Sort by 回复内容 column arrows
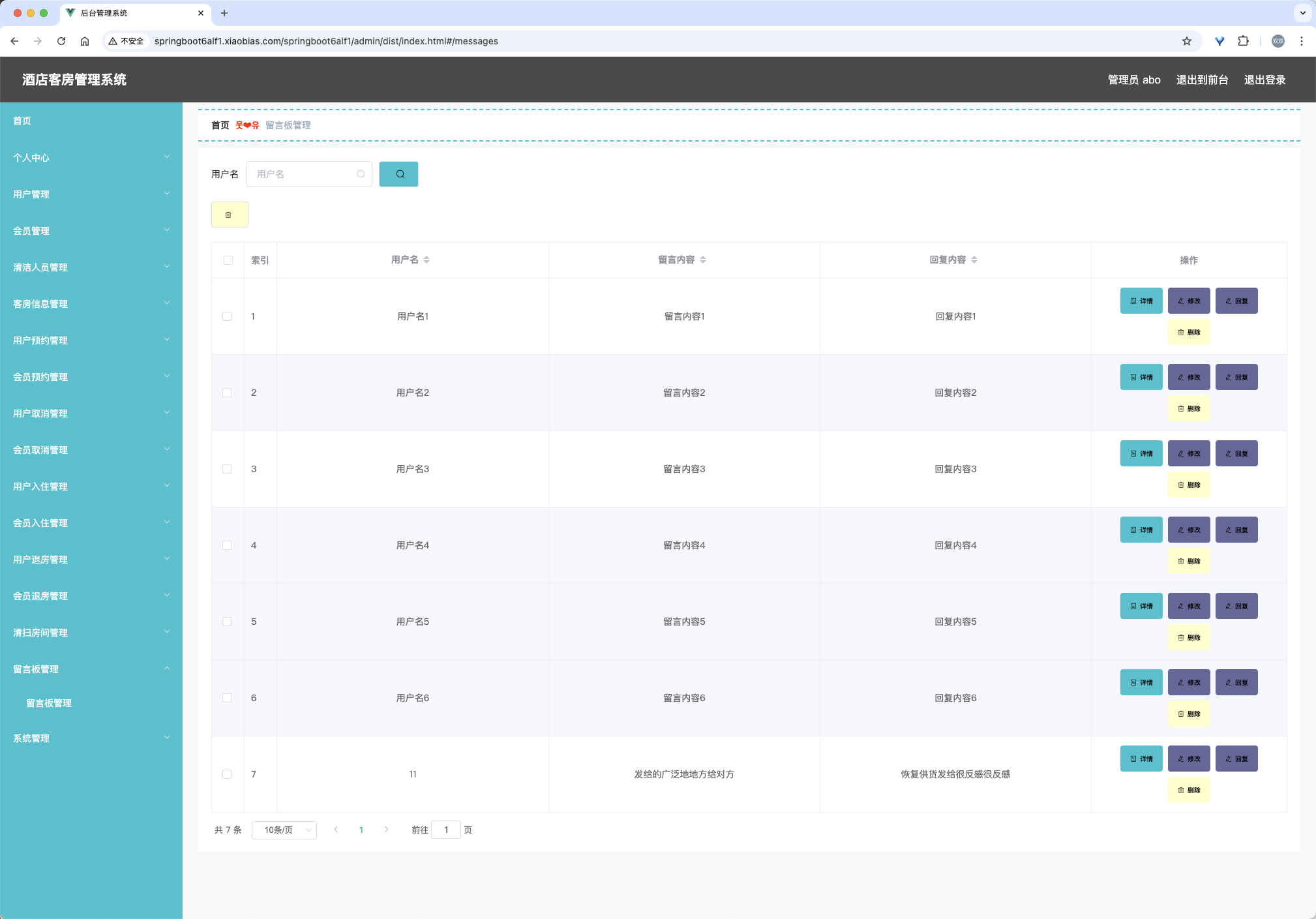 click(x=974, y=260)
